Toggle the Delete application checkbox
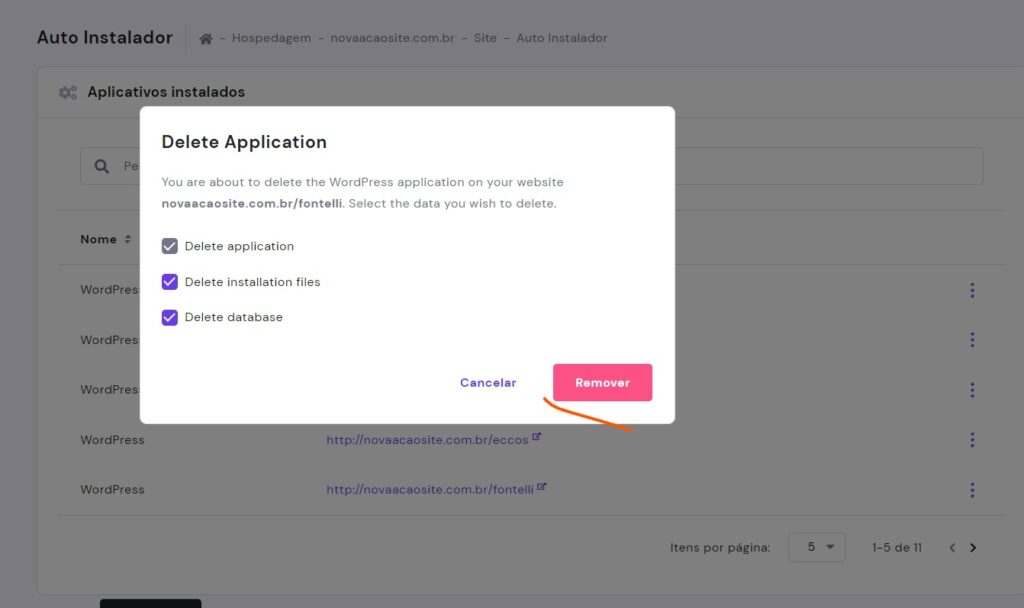Screen dimensions: 1024x608 [170, 246]
